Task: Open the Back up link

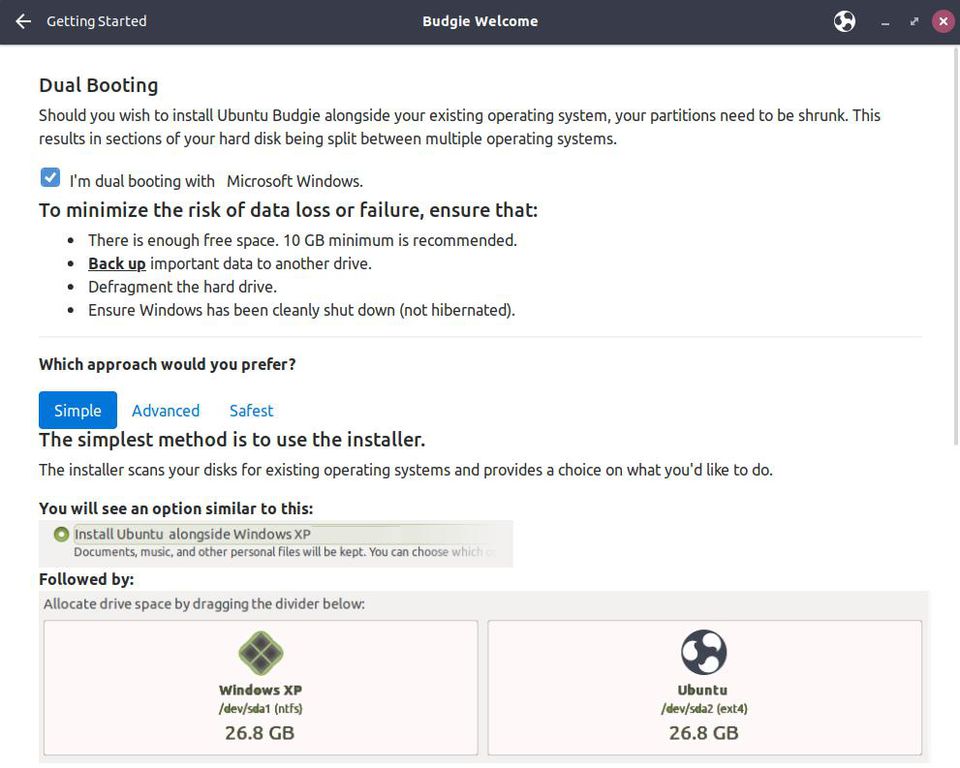Action: [117, 263]
